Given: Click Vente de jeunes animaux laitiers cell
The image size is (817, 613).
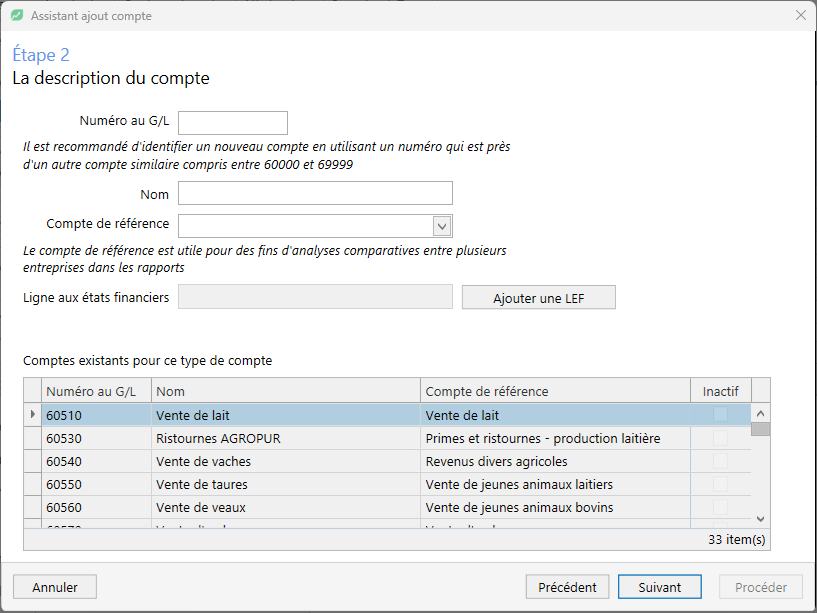Looking at the screenshot, I should [555, 484].
